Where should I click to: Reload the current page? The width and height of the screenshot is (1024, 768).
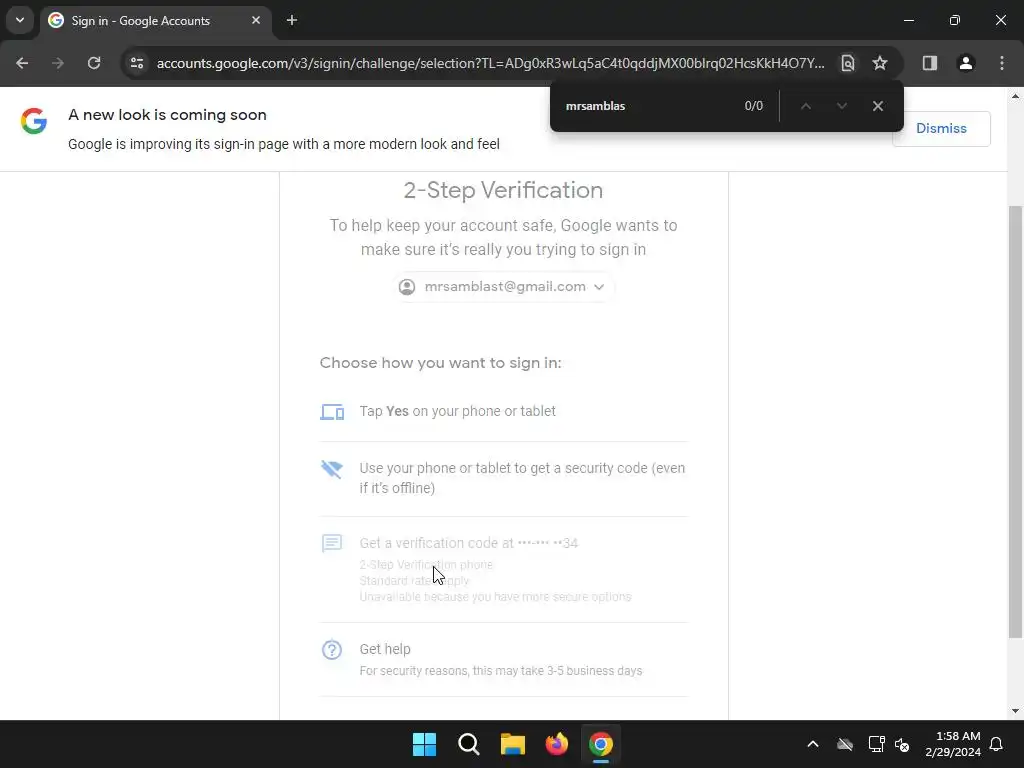point(94,63)
